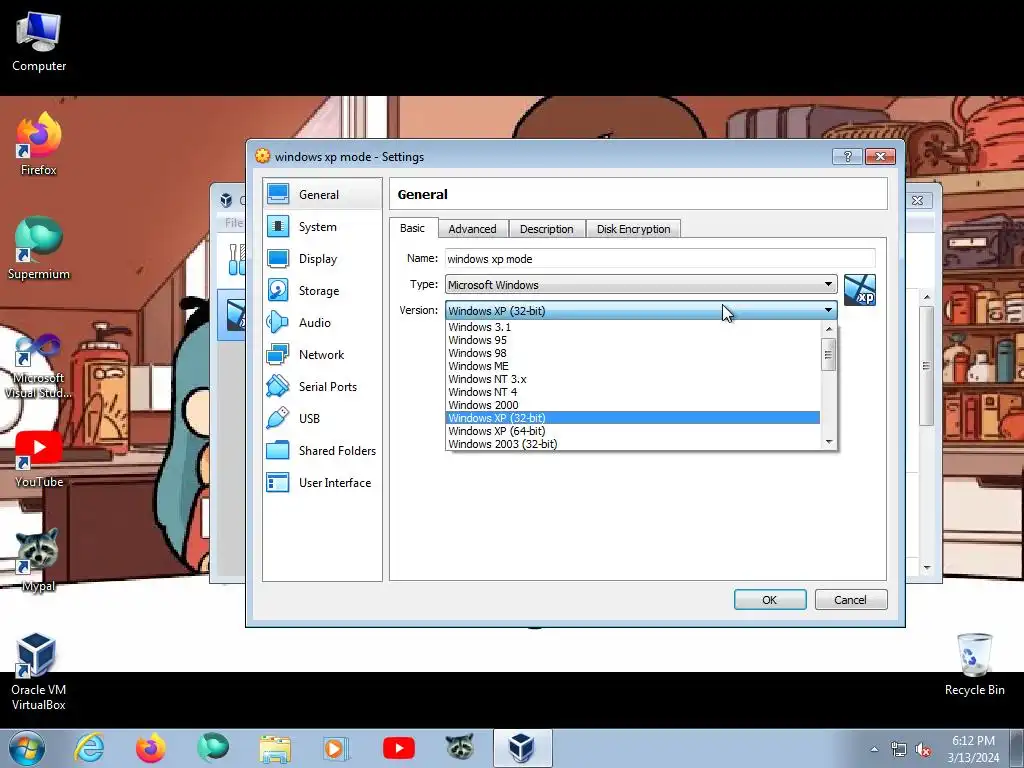The height and width of the screenshot is (768, 1024).
Task: Open the User Interface settings category
Action: pyautogui.click(x=322, y=483)
